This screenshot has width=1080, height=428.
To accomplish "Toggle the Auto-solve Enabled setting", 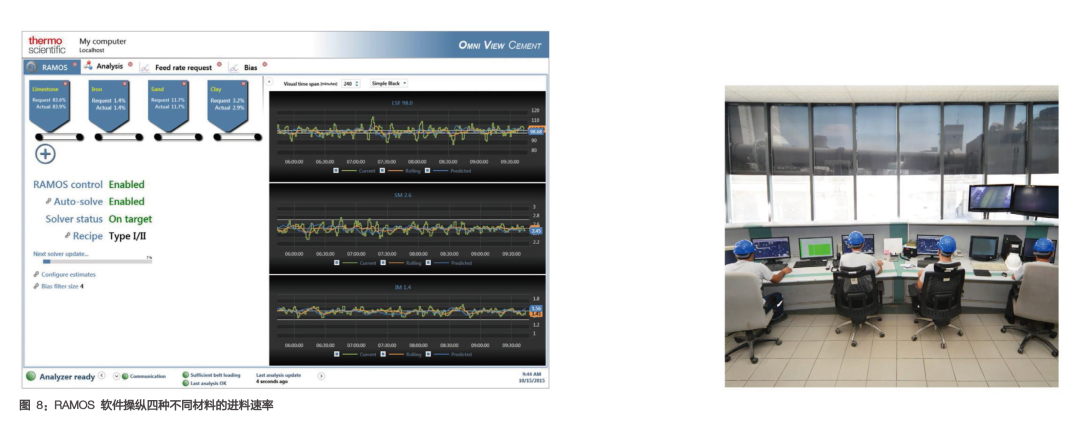I will point(127,202).
